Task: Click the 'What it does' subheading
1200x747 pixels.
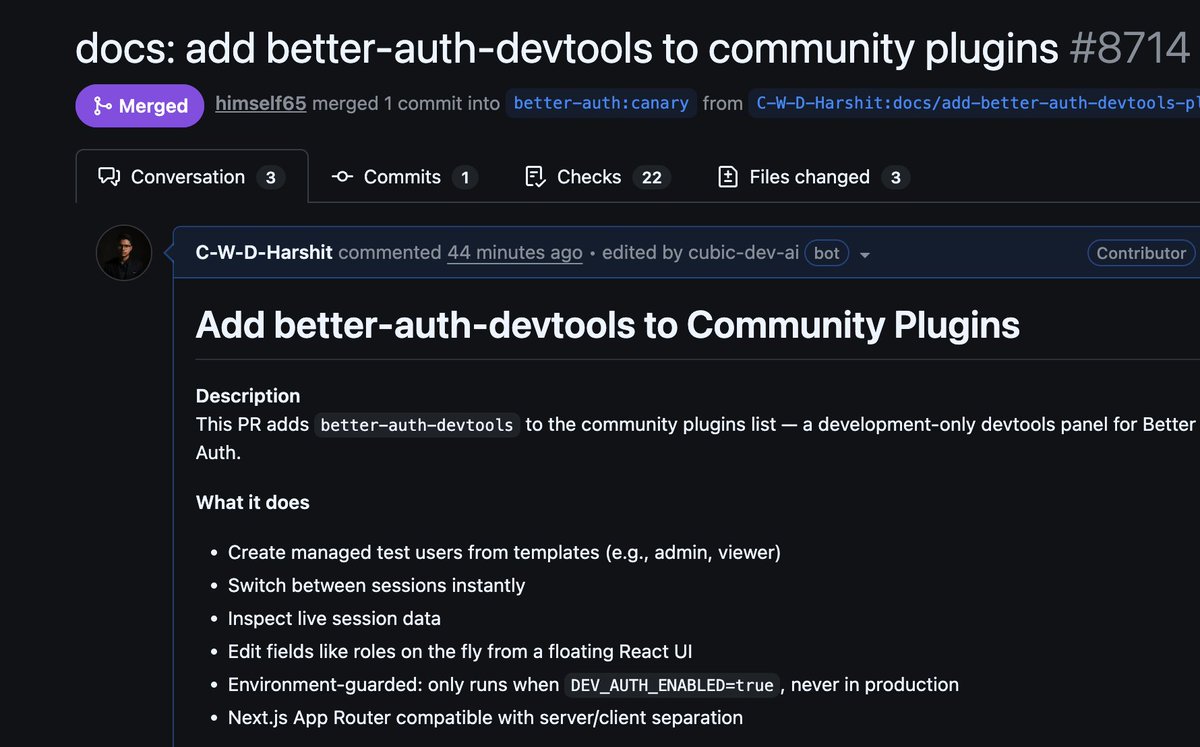Action: pos(253,502)
